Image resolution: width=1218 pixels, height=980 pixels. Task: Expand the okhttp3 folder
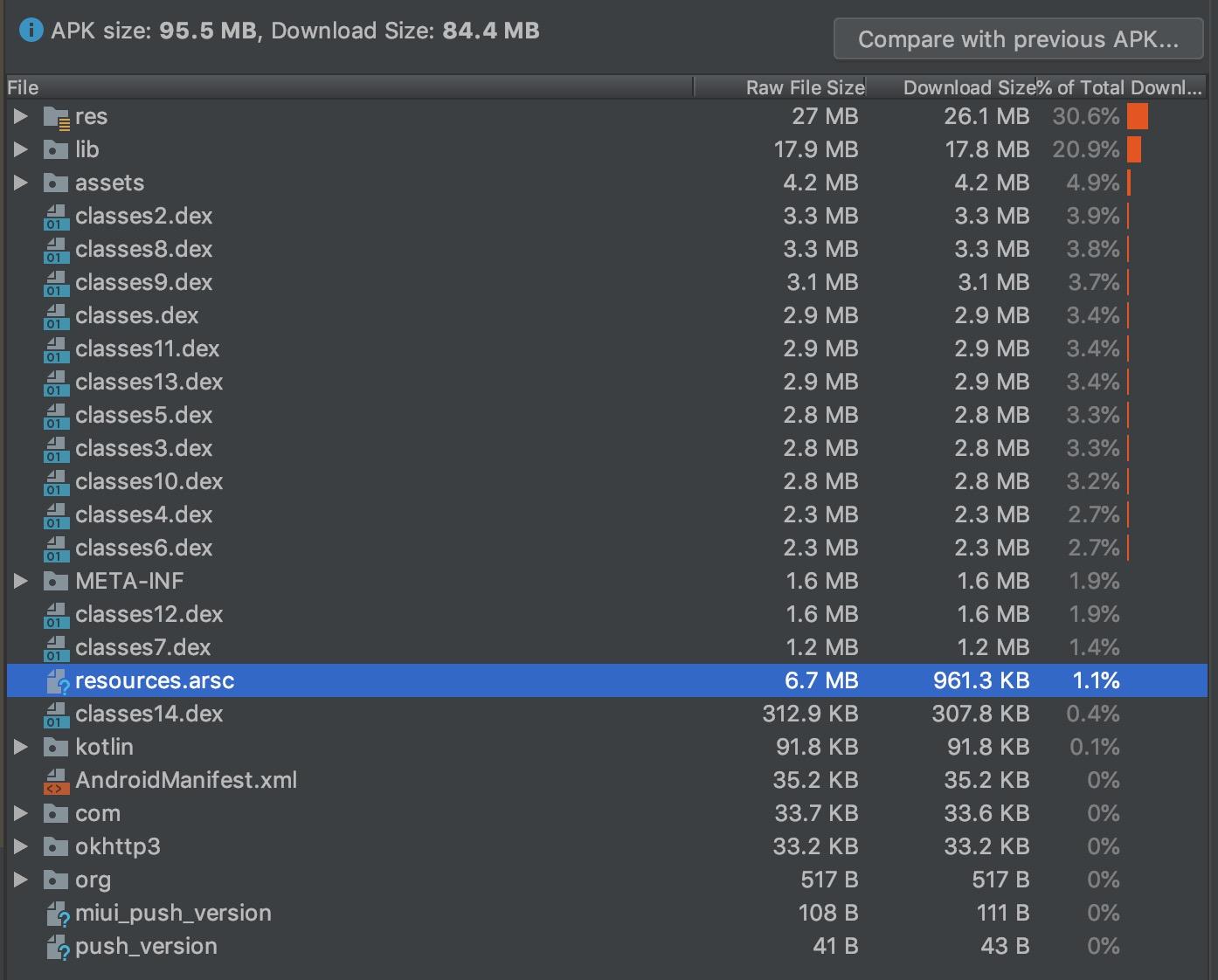pos(21,846)
